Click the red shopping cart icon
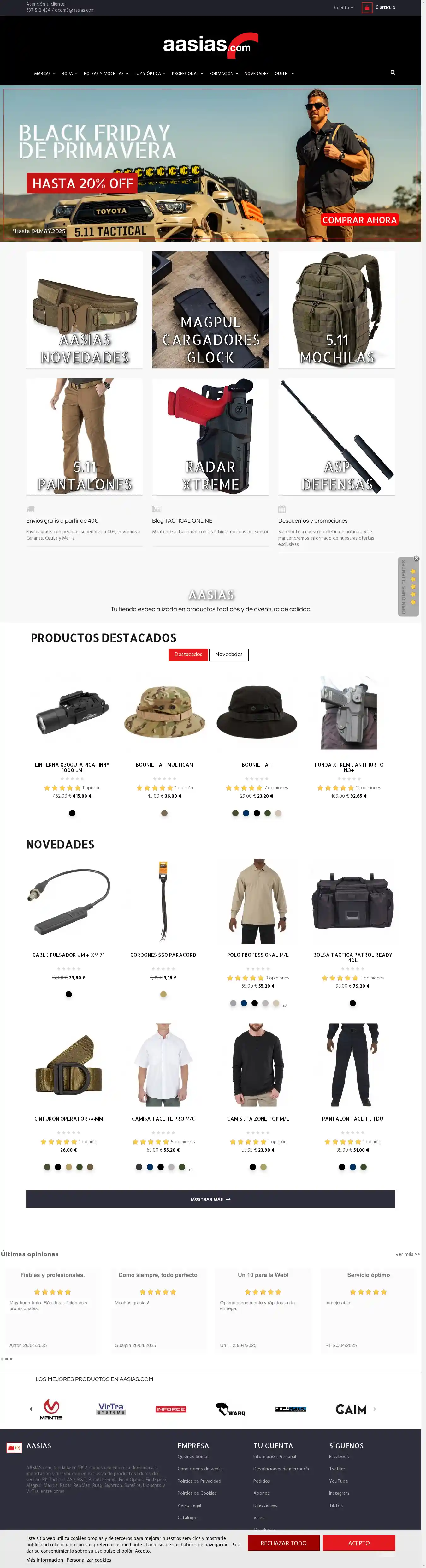 (x=366, y=7)
